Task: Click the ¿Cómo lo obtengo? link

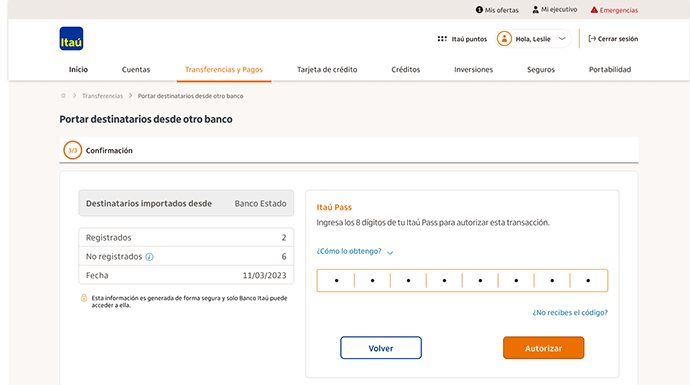Action: (x=349, y=251)
